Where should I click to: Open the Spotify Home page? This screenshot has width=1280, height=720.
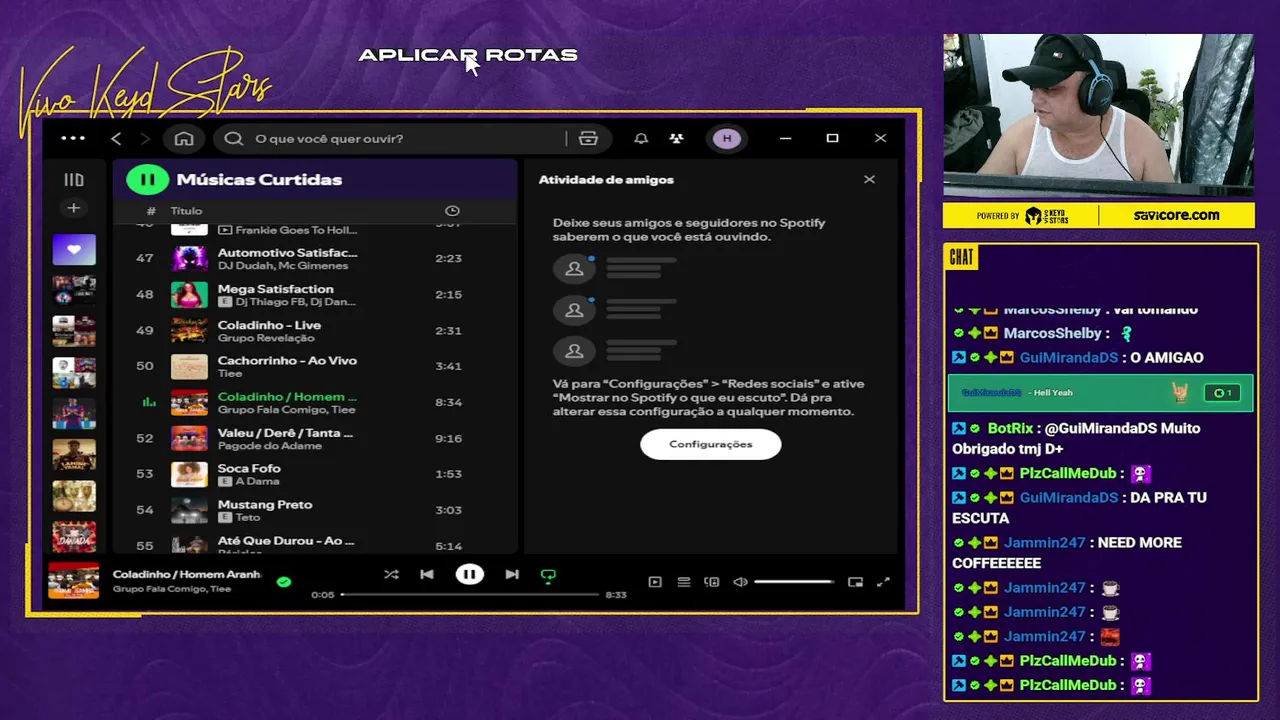point(184,138)
